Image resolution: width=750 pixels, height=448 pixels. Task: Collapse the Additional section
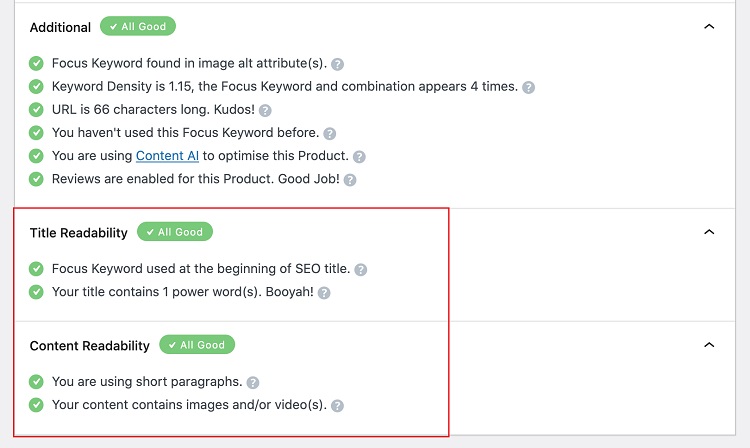coord(709,27)
